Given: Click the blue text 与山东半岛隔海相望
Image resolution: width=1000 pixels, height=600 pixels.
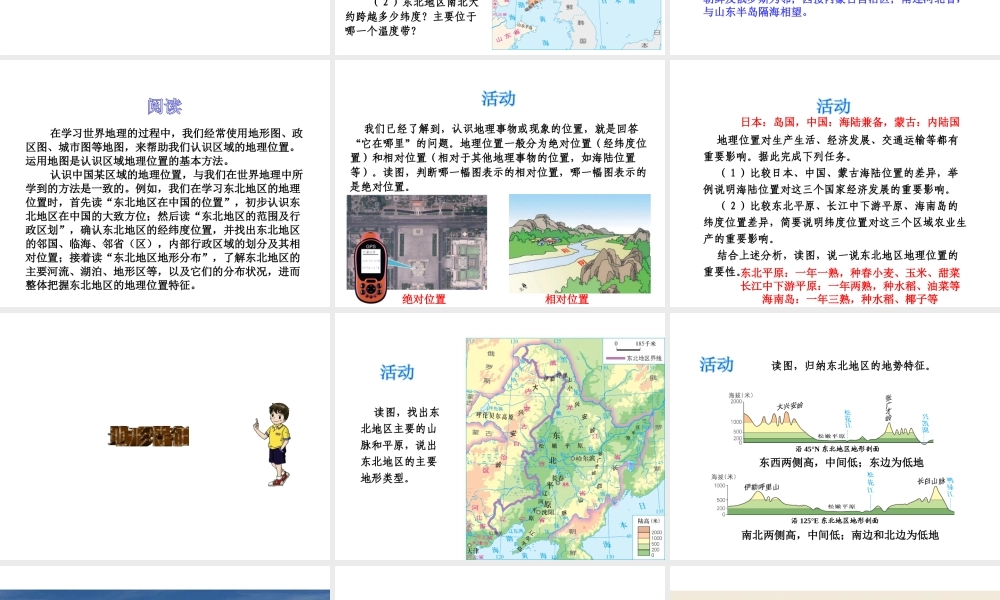Looking at the screenshot, I should pos(756,11).
